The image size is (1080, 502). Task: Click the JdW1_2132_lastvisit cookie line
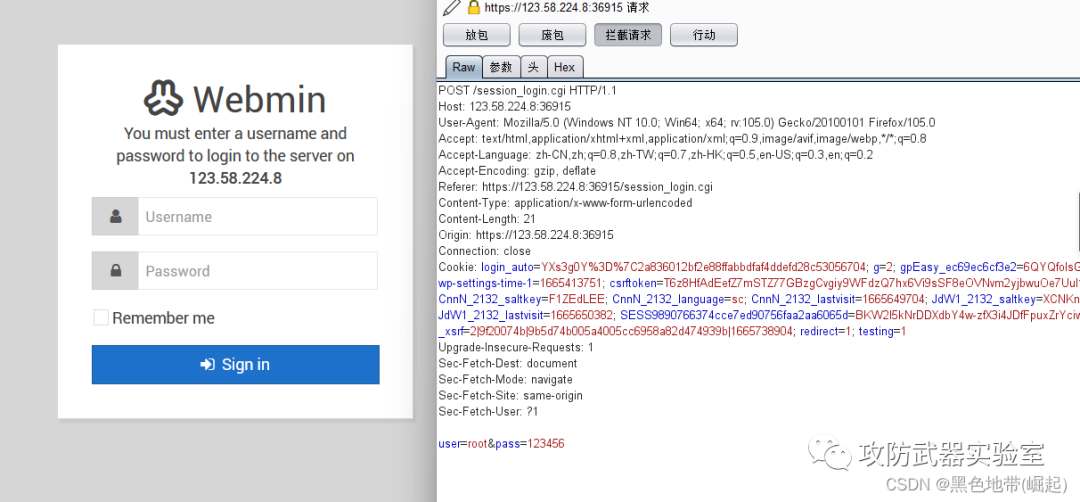[758, 315]
